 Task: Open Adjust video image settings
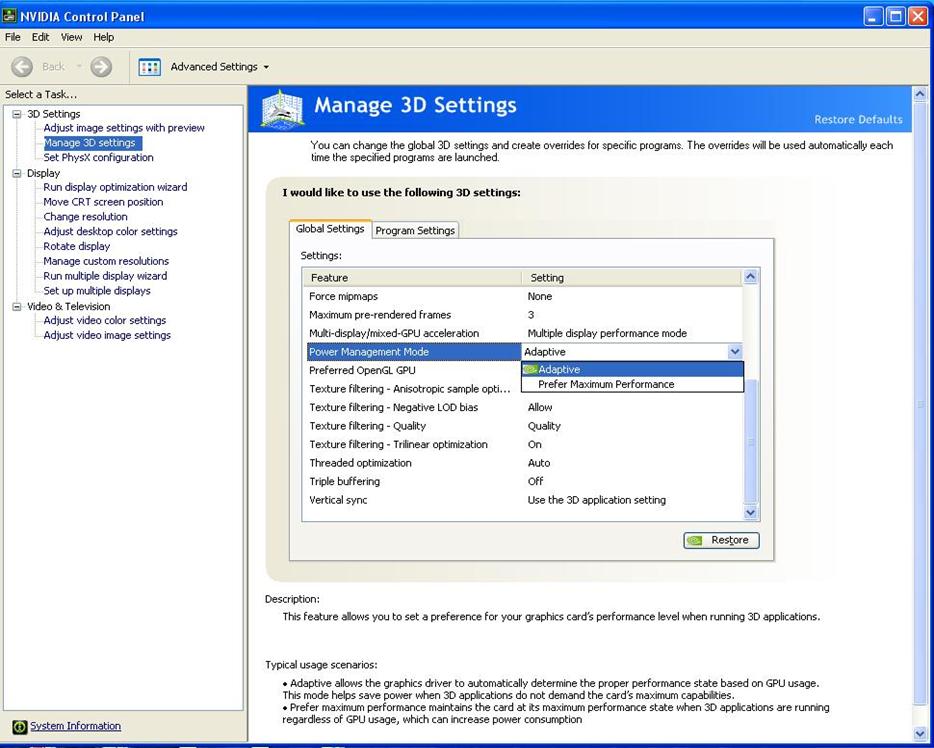pyautogui.click(x=107, y=335)
